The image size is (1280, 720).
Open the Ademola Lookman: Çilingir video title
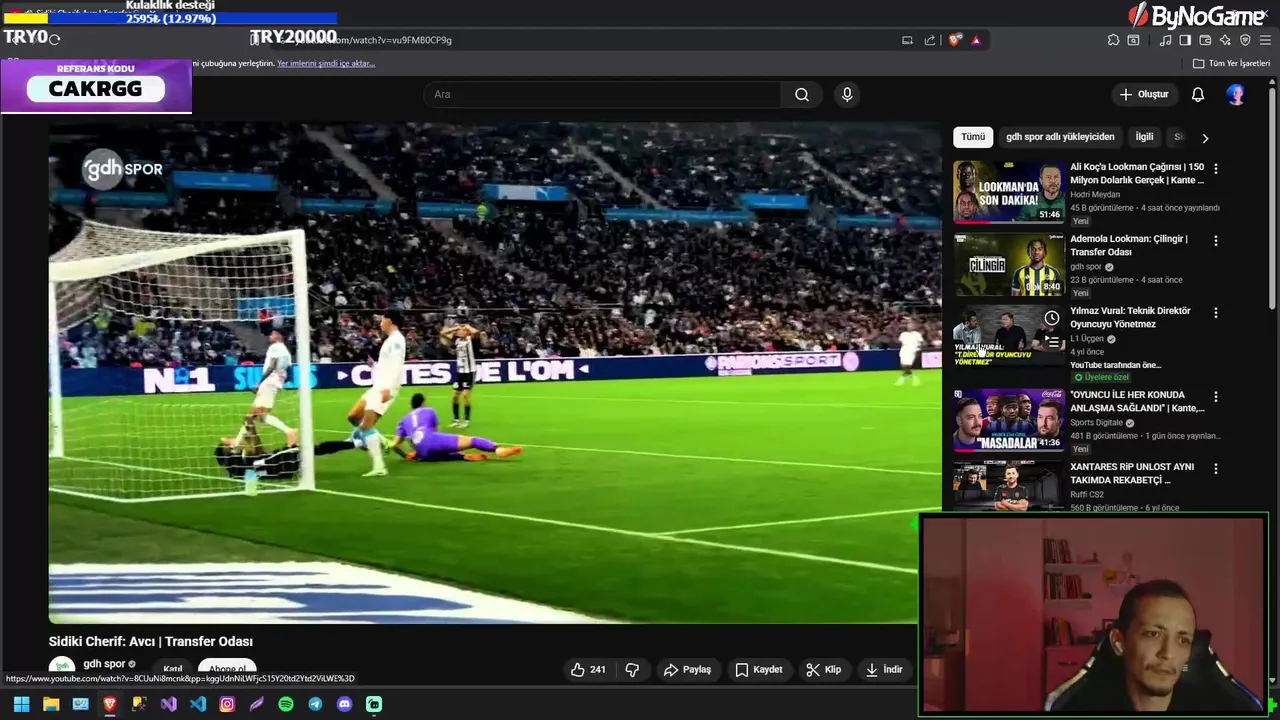coord(1128,245)
